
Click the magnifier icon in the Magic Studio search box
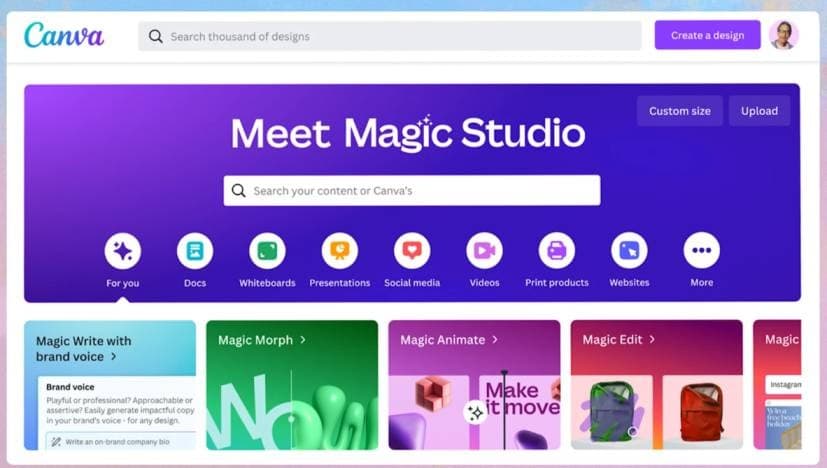[238, 190]
